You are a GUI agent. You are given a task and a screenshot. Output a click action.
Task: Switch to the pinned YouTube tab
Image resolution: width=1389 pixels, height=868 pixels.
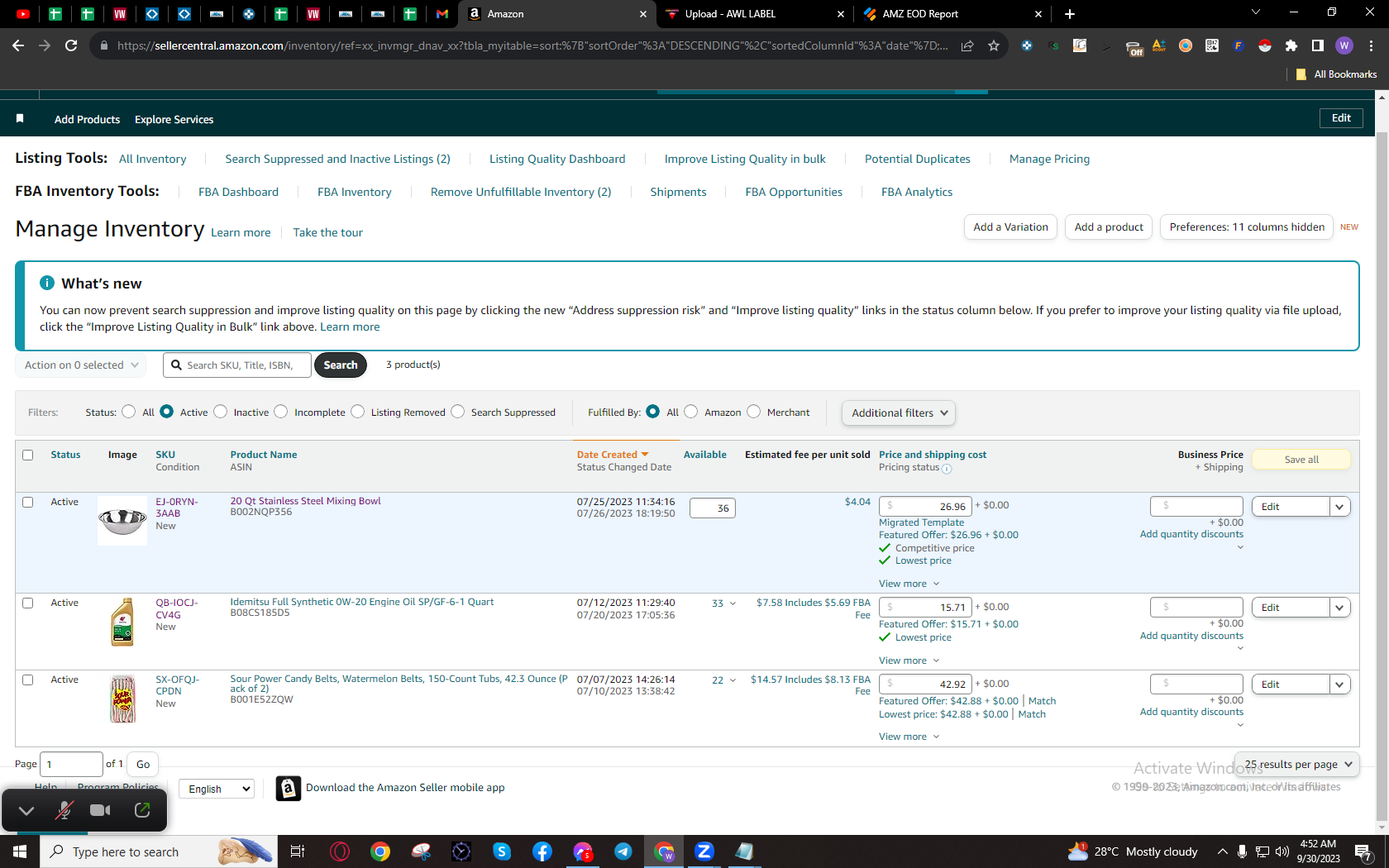click(23, 14)
